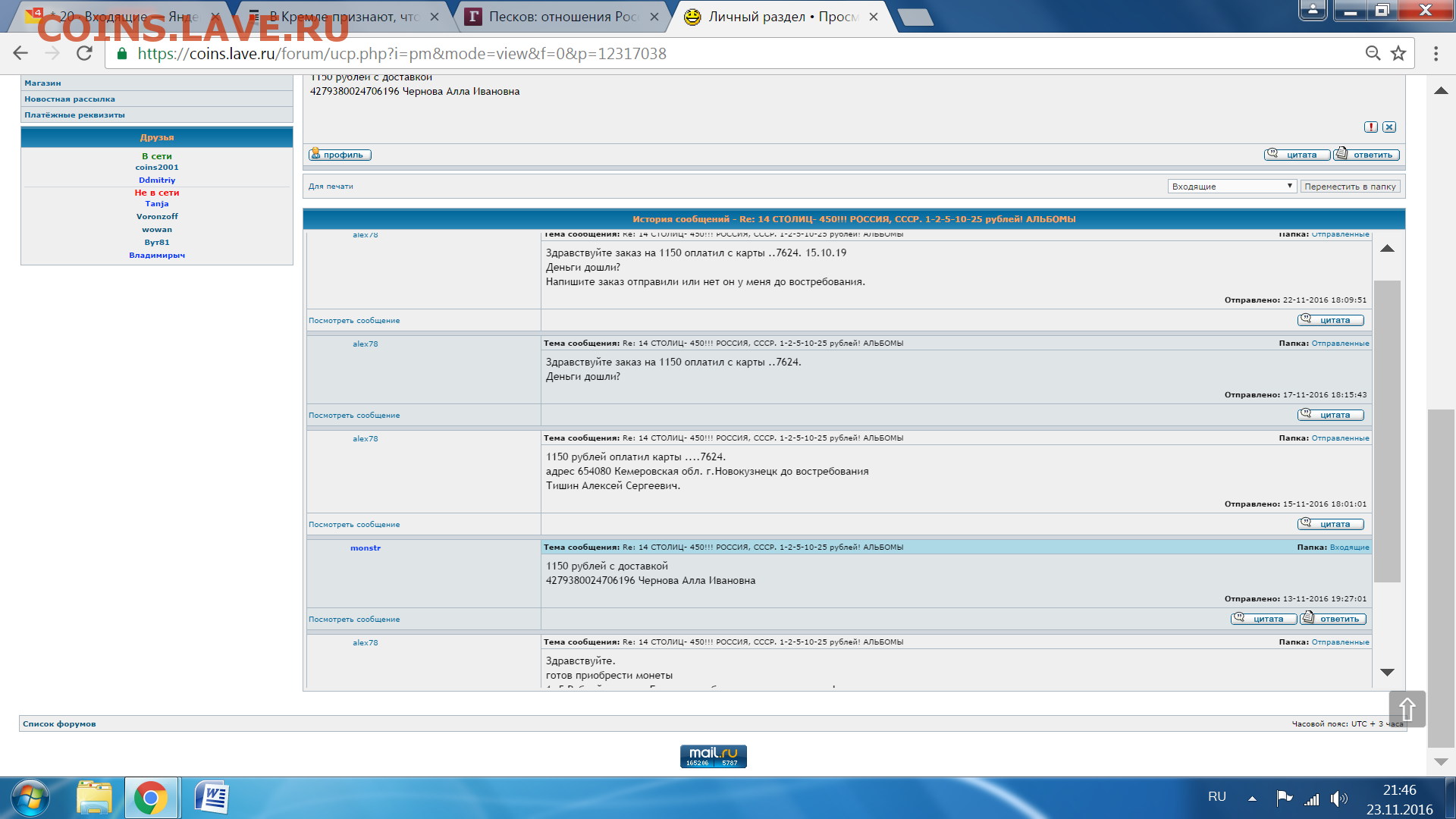Click the top цитата quote button
This screenshot has width=1456, height=819.
click(x=1297, y=154)
